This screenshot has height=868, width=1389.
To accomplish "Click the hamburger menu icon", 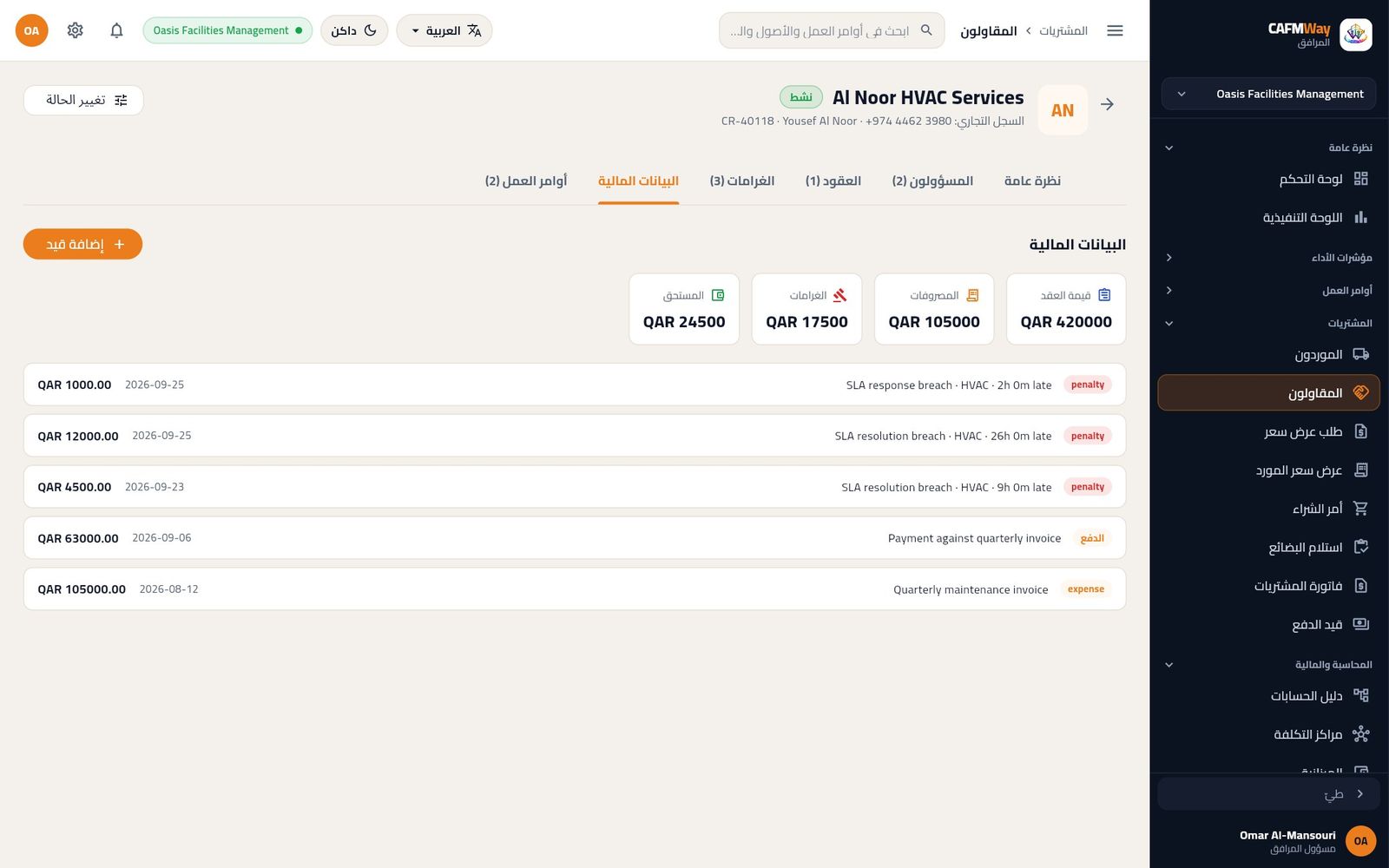I will pos(1115,30).
